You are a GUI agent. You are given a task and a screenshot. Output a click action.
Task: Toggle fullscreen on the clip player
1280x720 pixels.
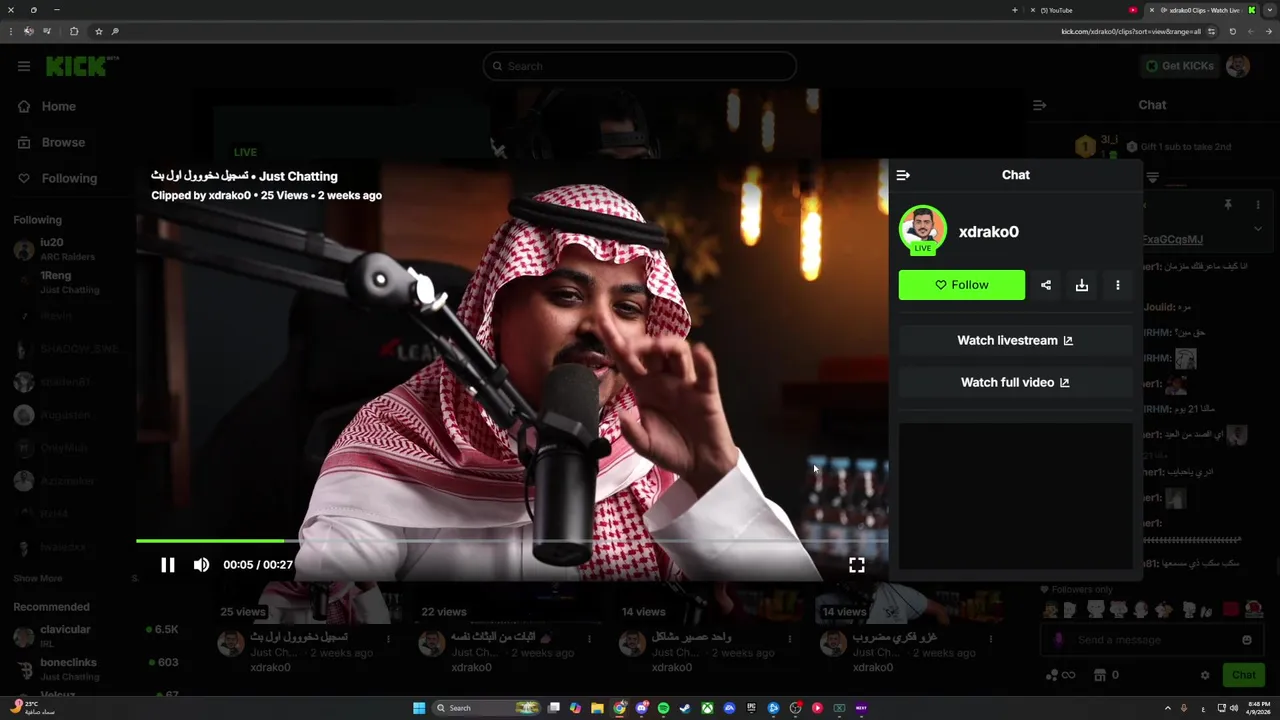tap(857, 565)
